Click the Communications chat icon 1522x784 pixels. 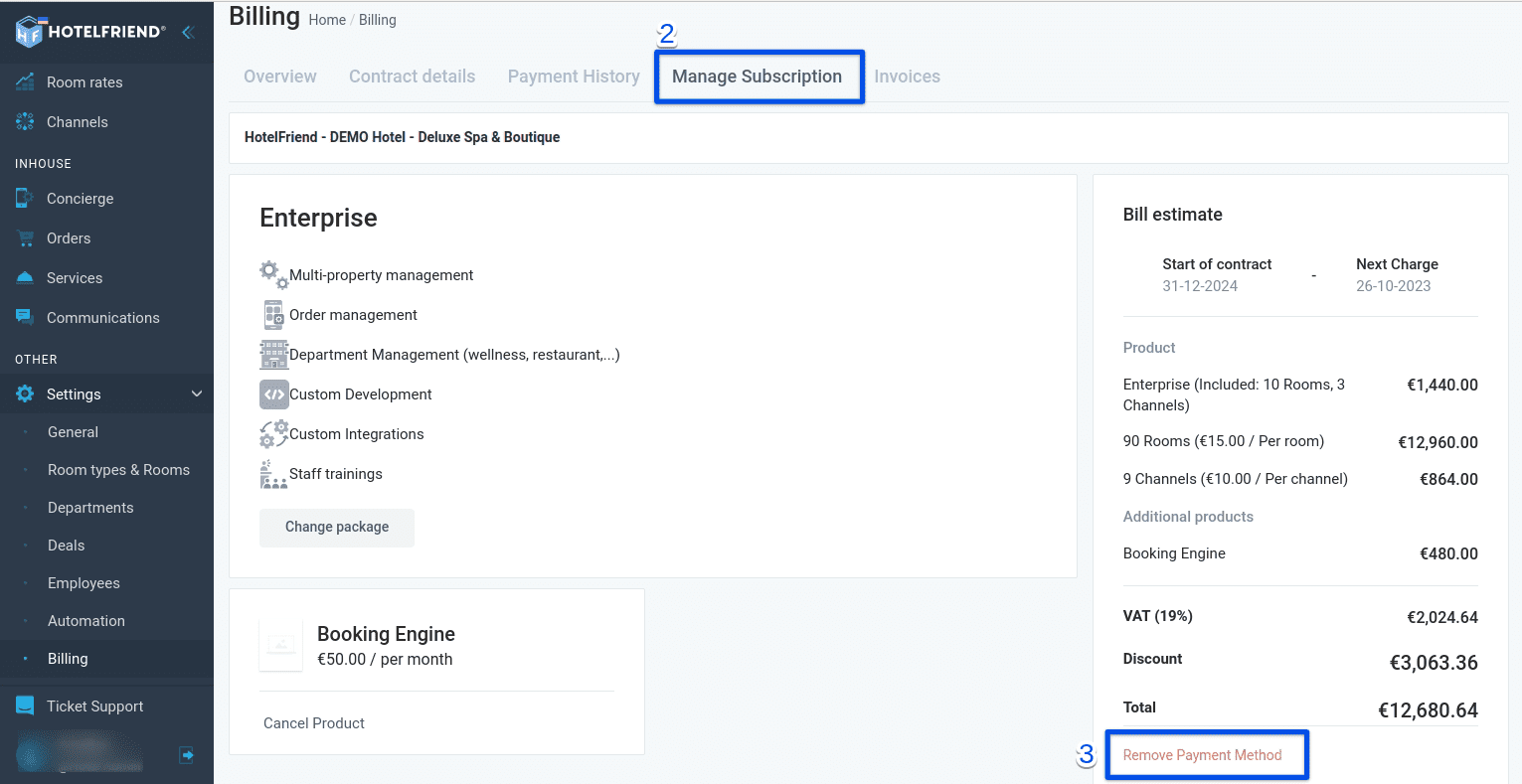pyautogui.click(x=25, y=317)
